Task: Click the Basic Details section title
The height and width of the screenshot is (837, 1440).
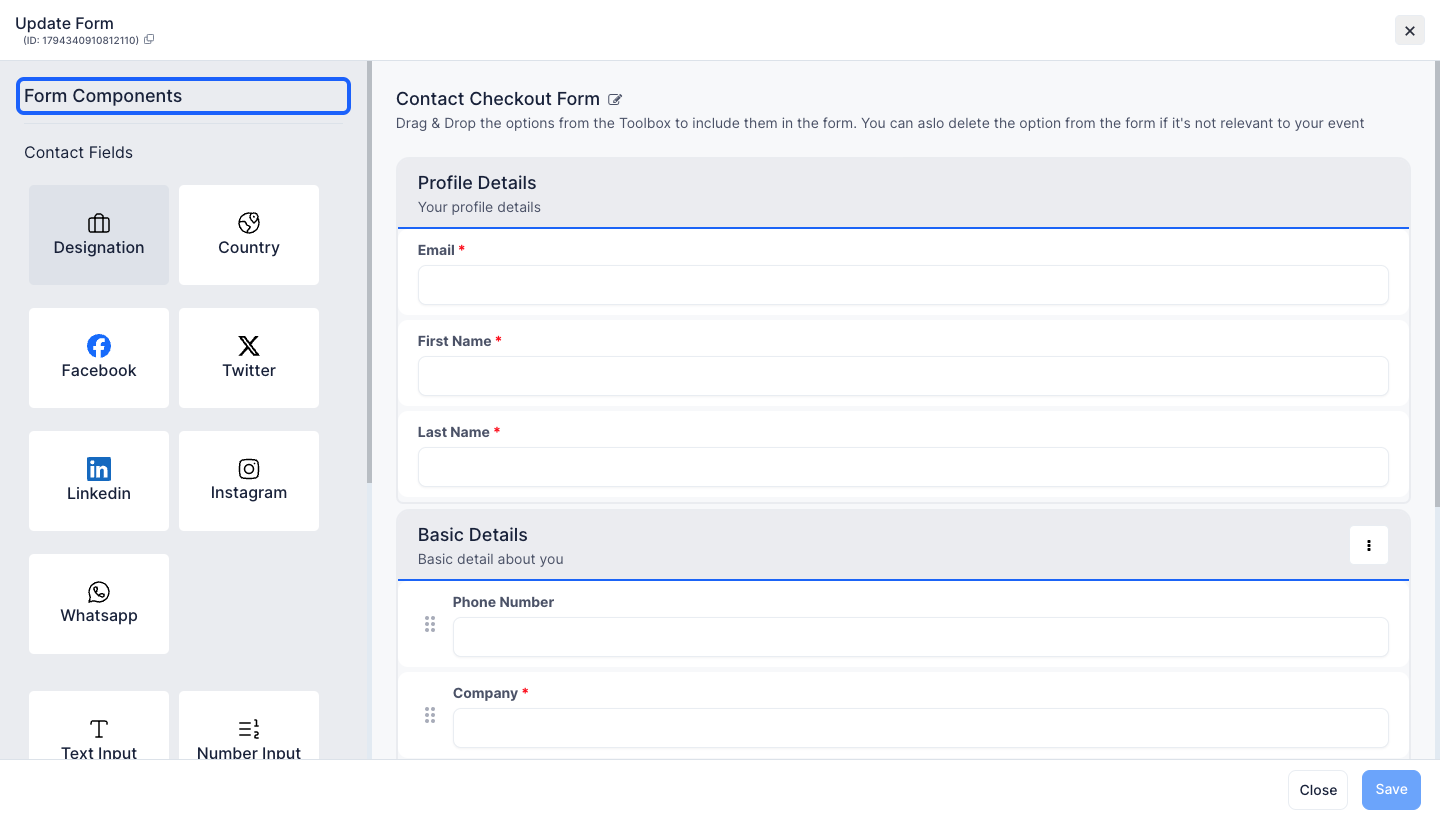Action: (x=472, y=535)
